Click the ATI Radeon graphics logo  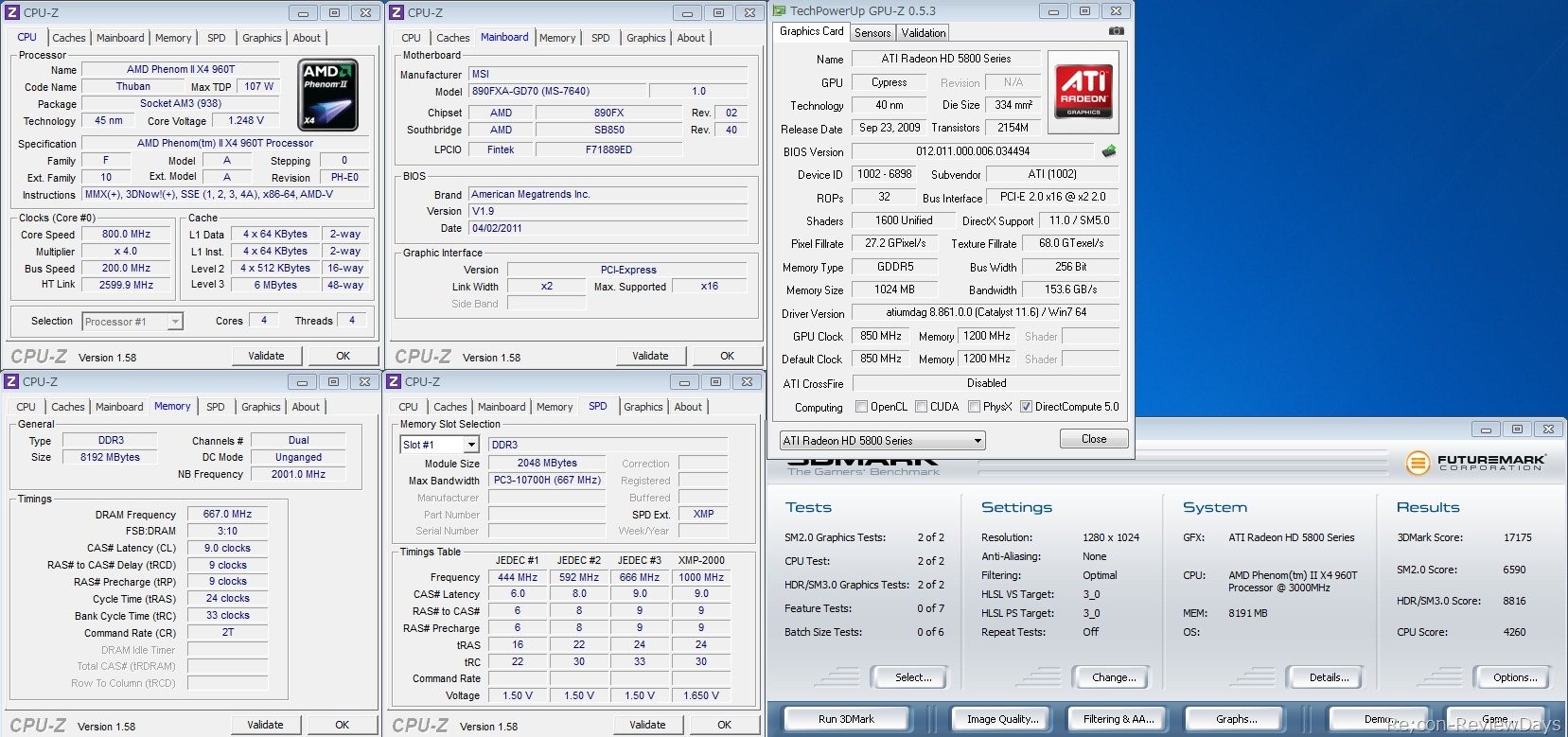point(1084,92)
